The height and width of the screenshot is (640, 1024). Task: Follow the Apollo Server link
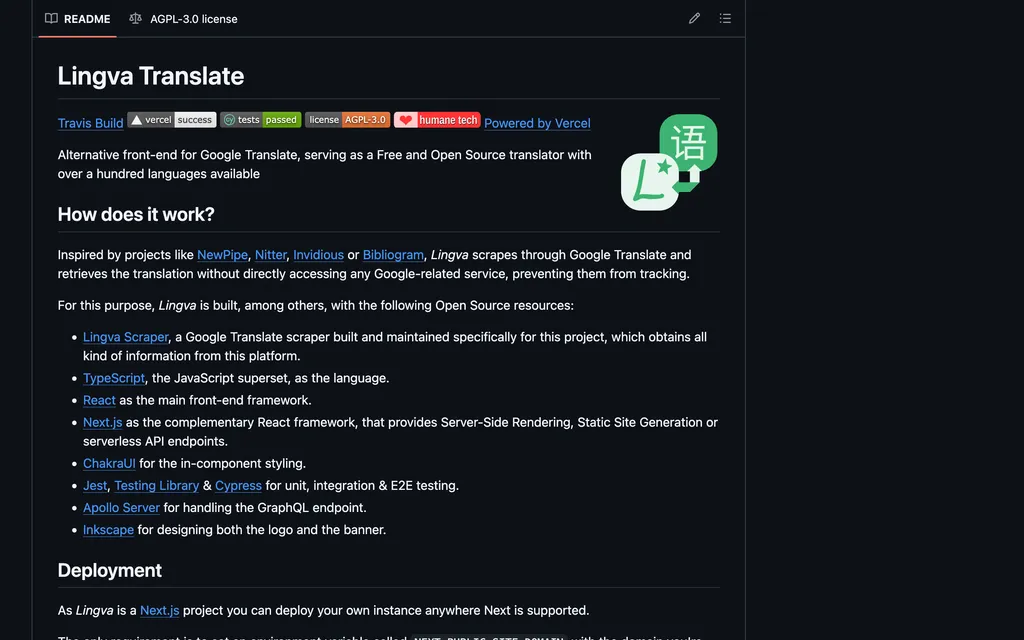pyautogui.click(x=121, y=508)
